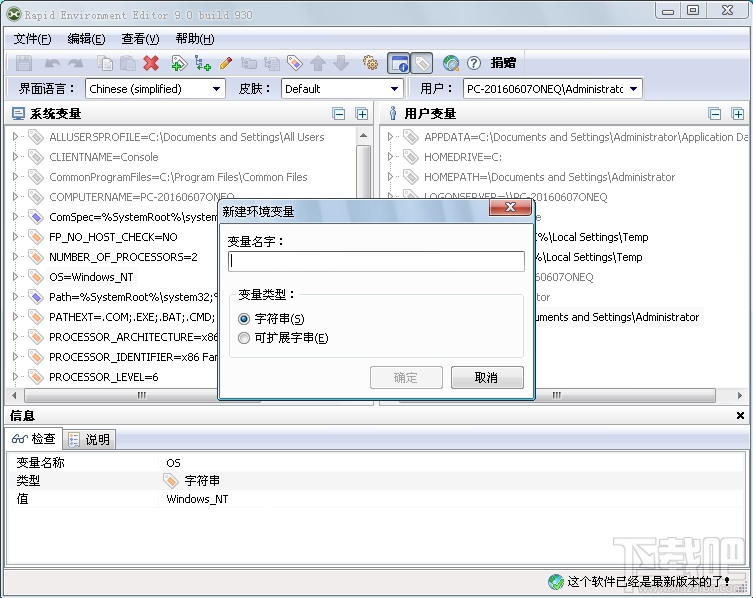Click the Copy toolbar icon

click(105, 63)
